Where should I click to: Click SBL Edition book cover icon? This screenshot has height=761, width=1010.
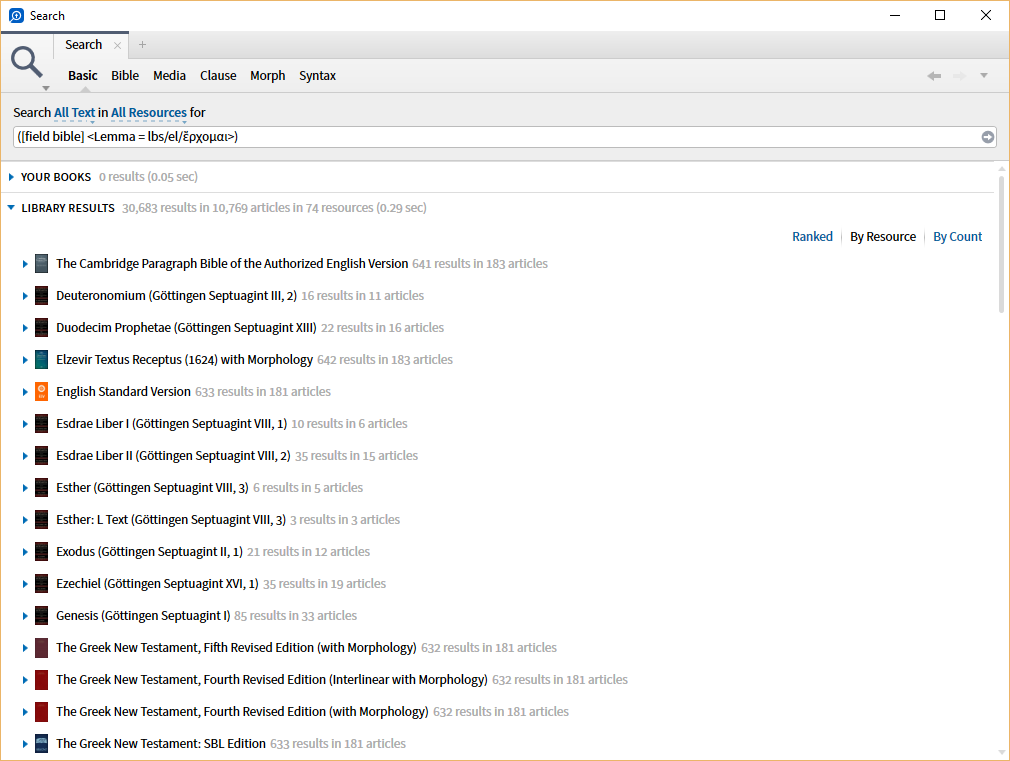[41, 744]
